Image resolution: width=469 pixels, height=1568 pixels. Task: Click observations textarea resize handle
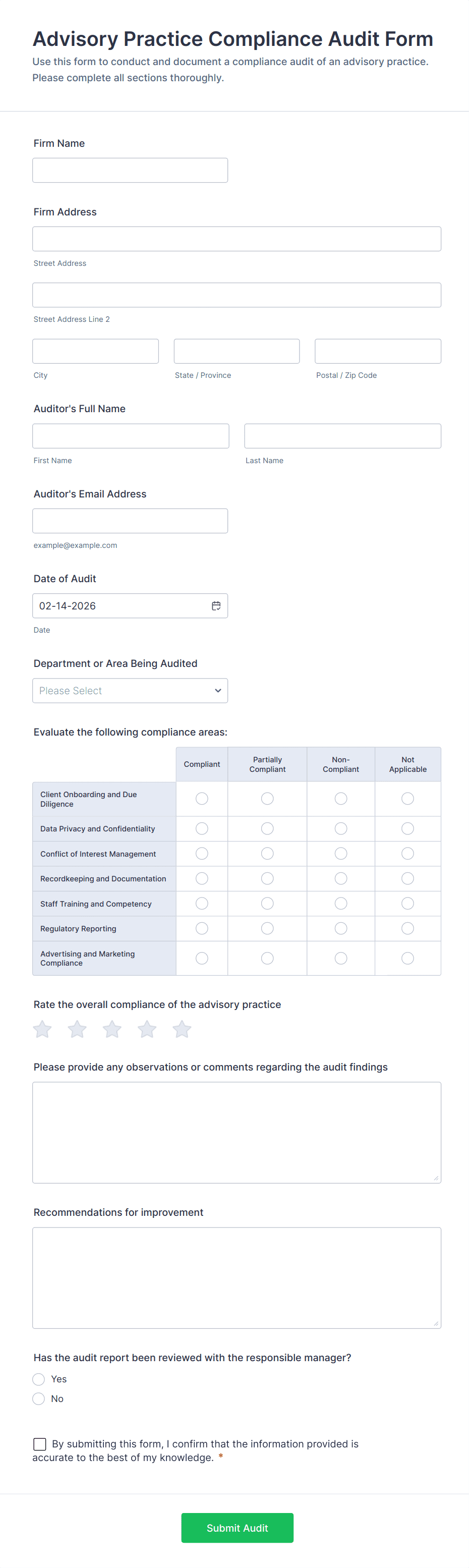[436, 1178]
